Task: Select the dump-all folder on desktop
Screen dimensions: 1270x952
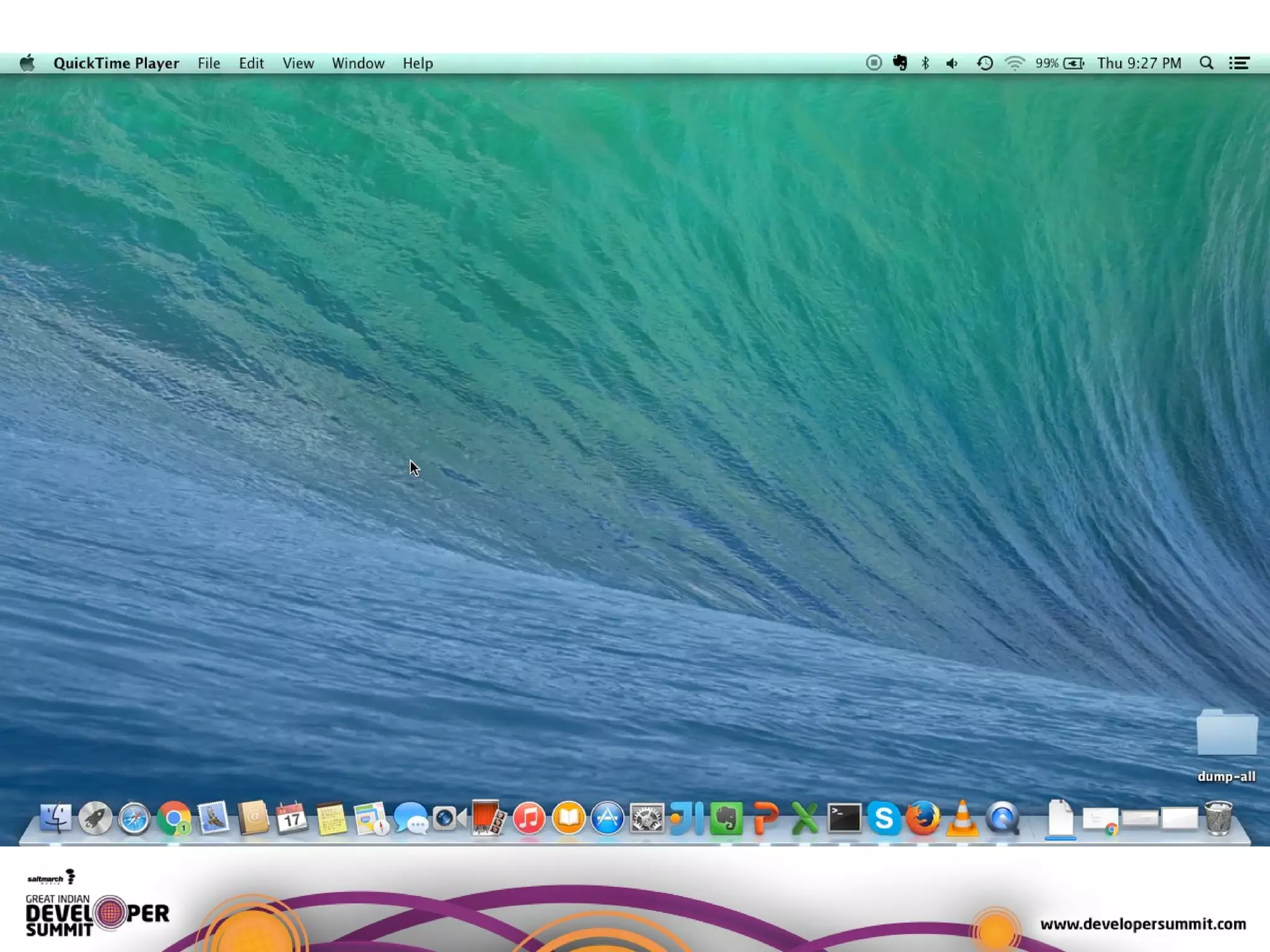Action: click(x=1226, y=734)
